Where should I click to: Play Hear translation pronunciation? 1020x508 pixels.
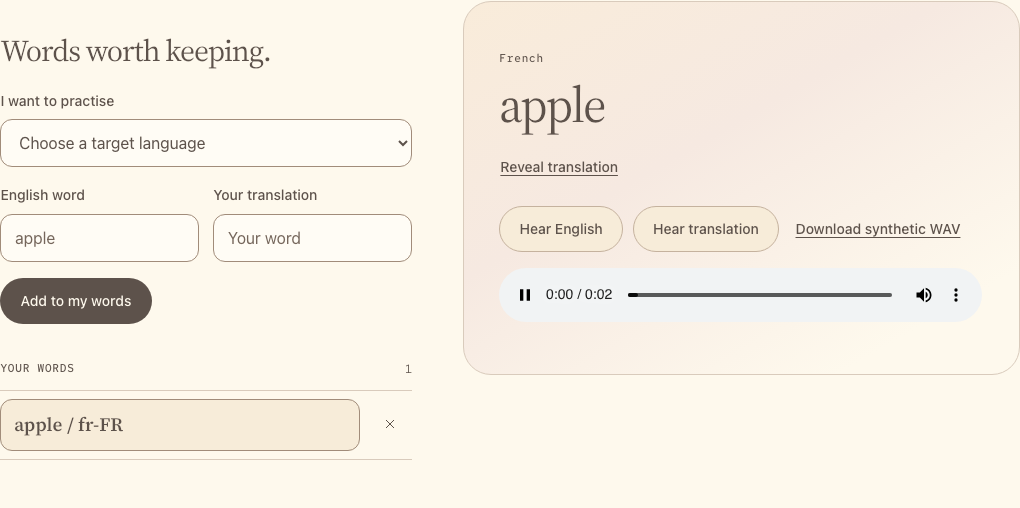706,229
